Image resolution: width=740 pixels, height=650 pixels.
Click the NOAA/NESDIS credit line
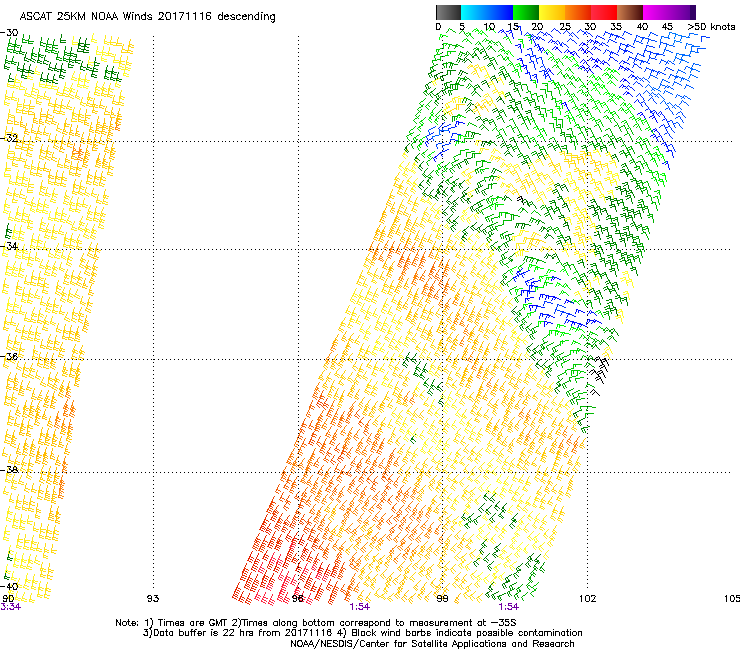pos(432,644)
